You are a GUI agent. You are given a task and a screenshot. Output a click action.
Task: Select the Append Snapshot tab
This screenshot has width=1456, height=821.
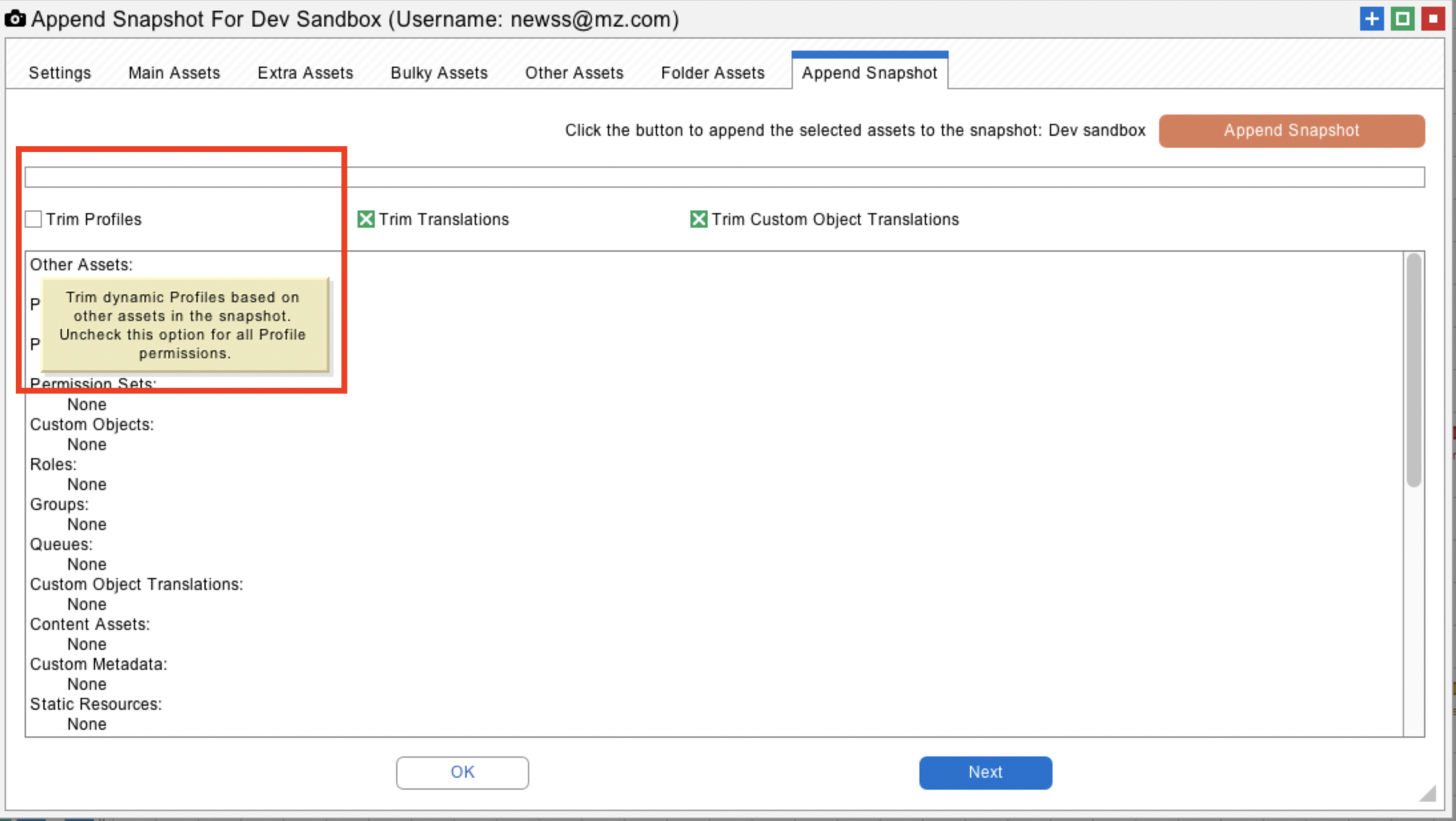point(869,73)
